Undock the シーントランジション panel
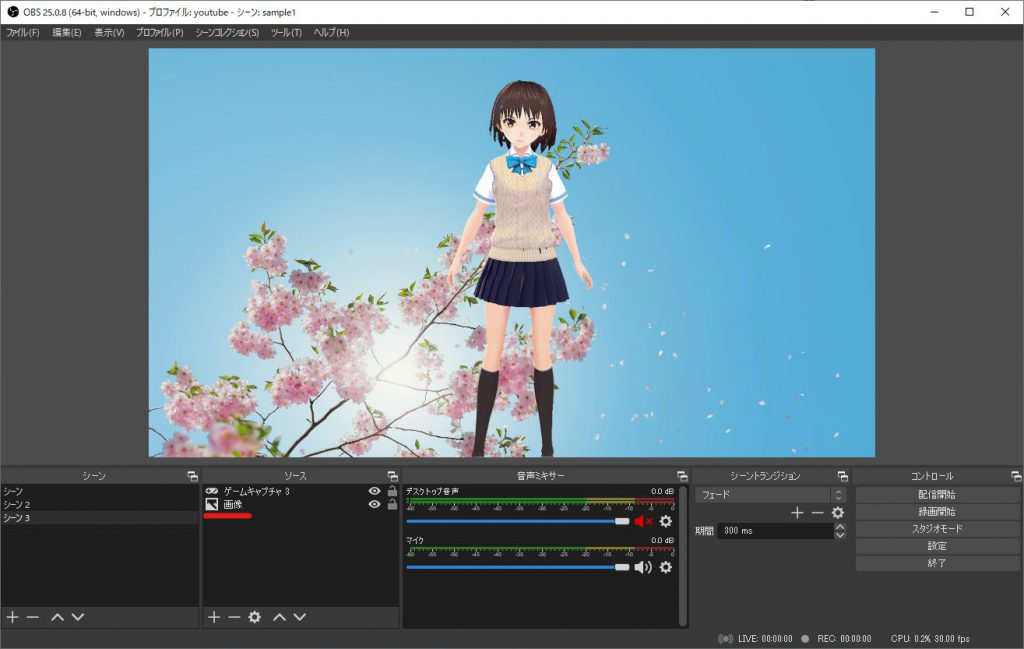The height and width of the screenshot is (649, 1024). click(843, 476)
